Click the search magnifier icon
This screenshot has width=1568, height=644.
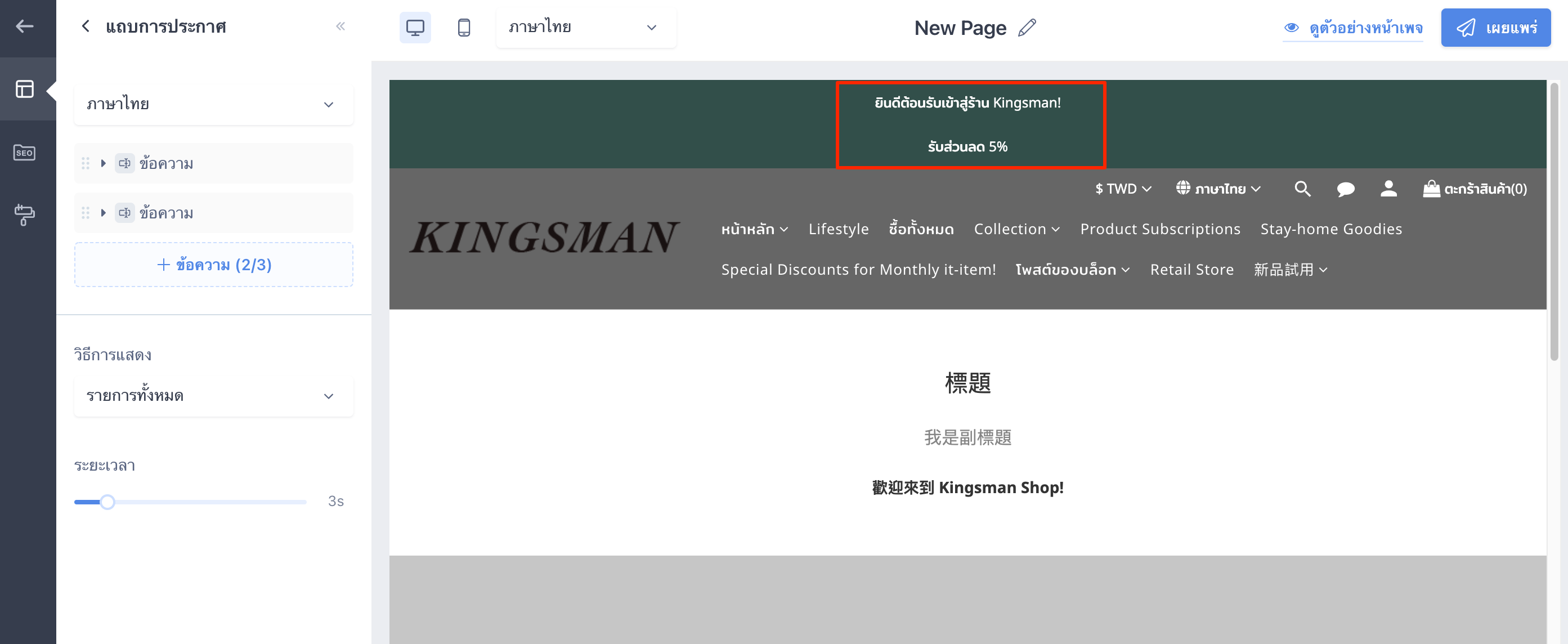(1302, 189)
